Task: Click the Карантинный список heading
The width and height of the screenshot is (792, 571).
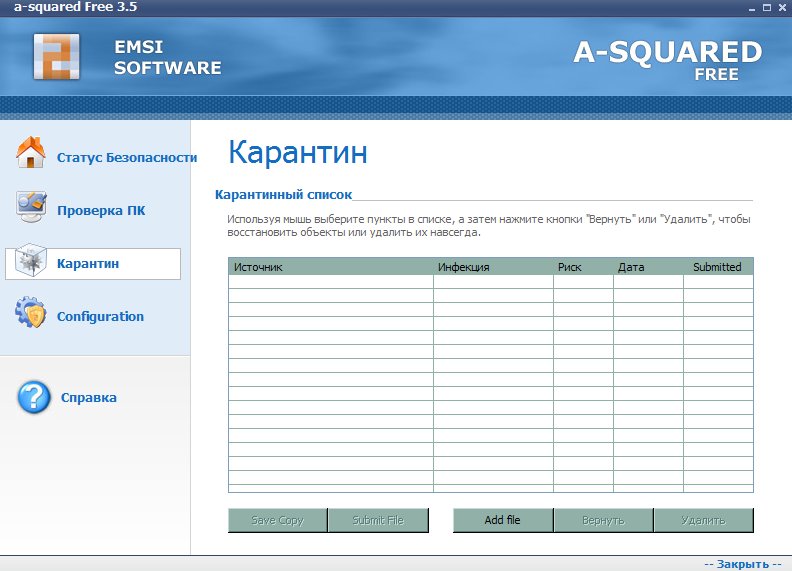Action: tap(283, 195)
